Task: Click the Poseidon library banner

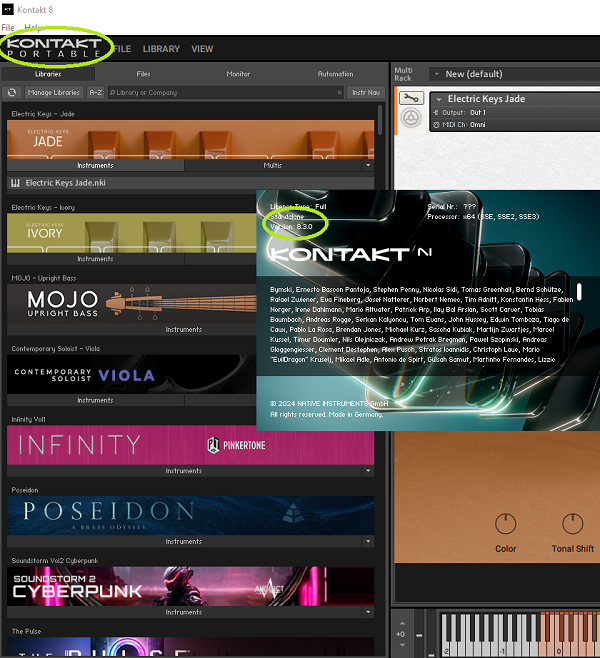Action: tap(190, 515)
